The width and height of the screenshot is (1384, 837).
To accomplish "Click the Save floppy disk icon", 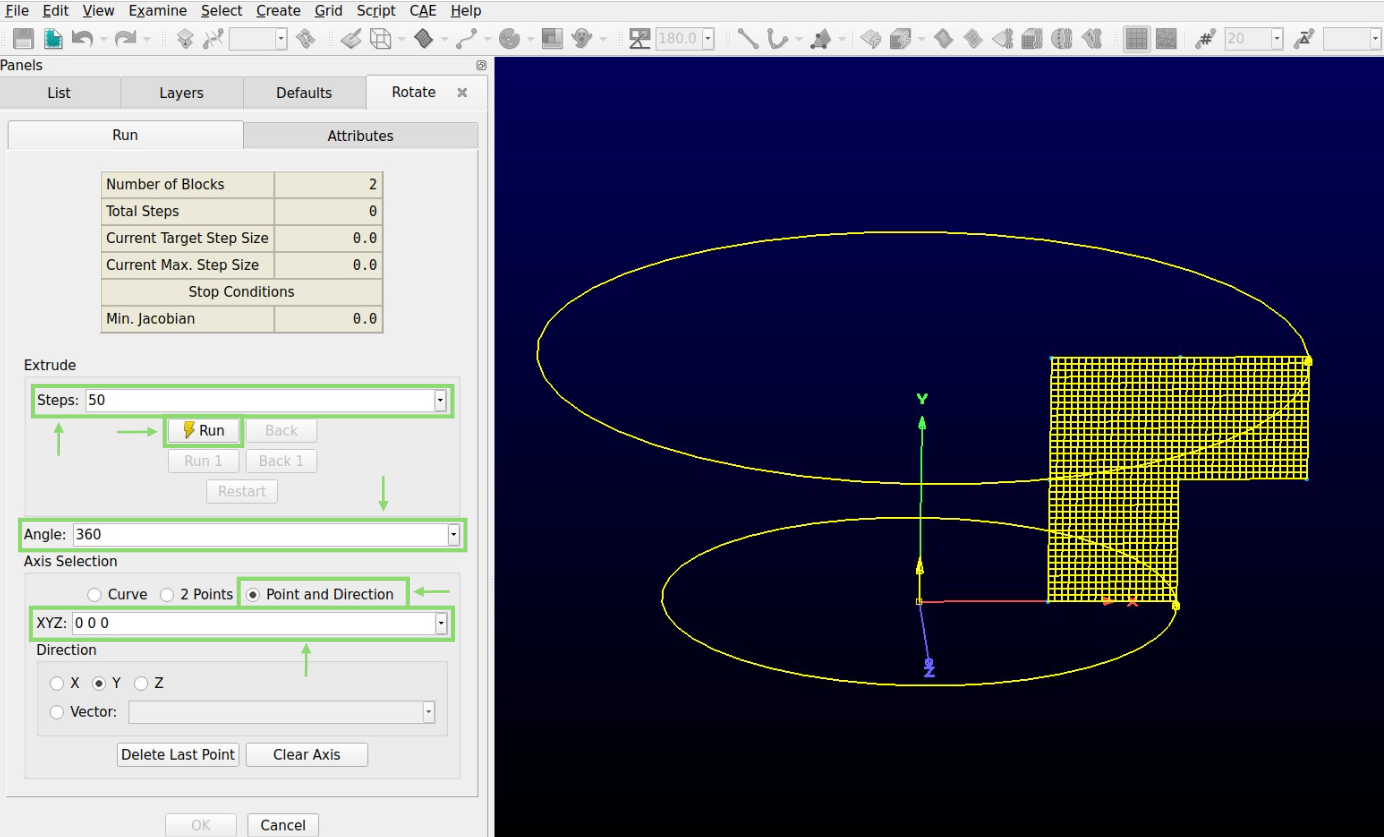I will (x=23, y=39).
